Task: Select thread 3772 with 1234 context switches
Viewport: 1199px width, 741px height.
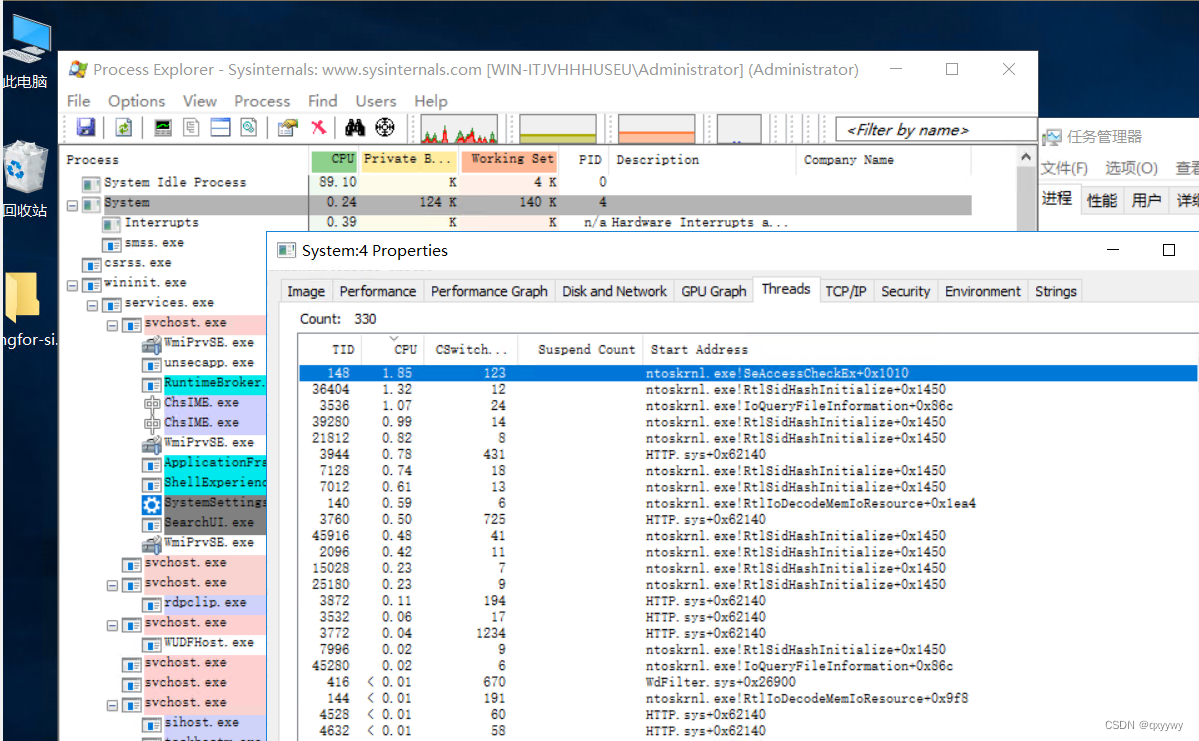Action: click(x=748, y=633)
